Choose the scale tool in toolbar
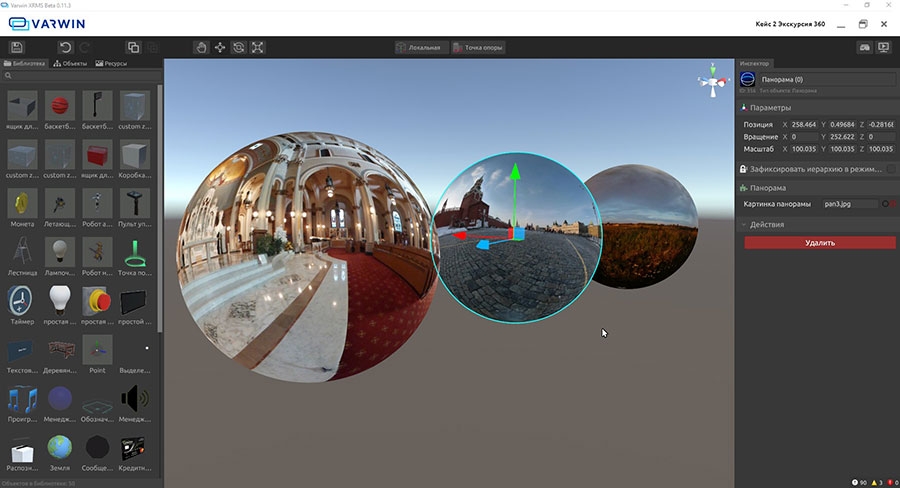 pos(257,47)
